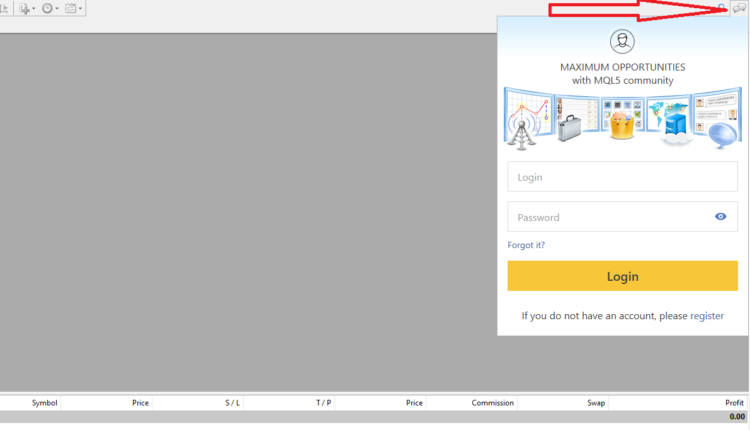The height and width of the screenshot is (430, 750).
Task: Click the indicators list toolbar icon
Action: tap(24, 8)
